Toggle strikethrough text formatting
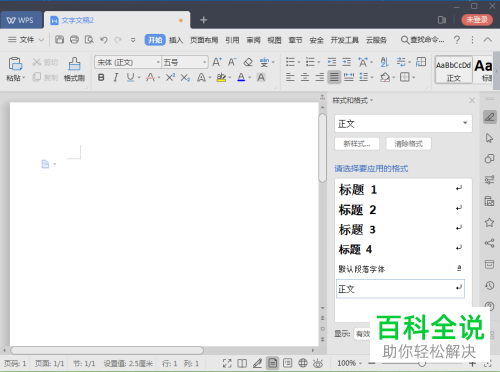This screenshot has width=500, height=372. (150, 78)
